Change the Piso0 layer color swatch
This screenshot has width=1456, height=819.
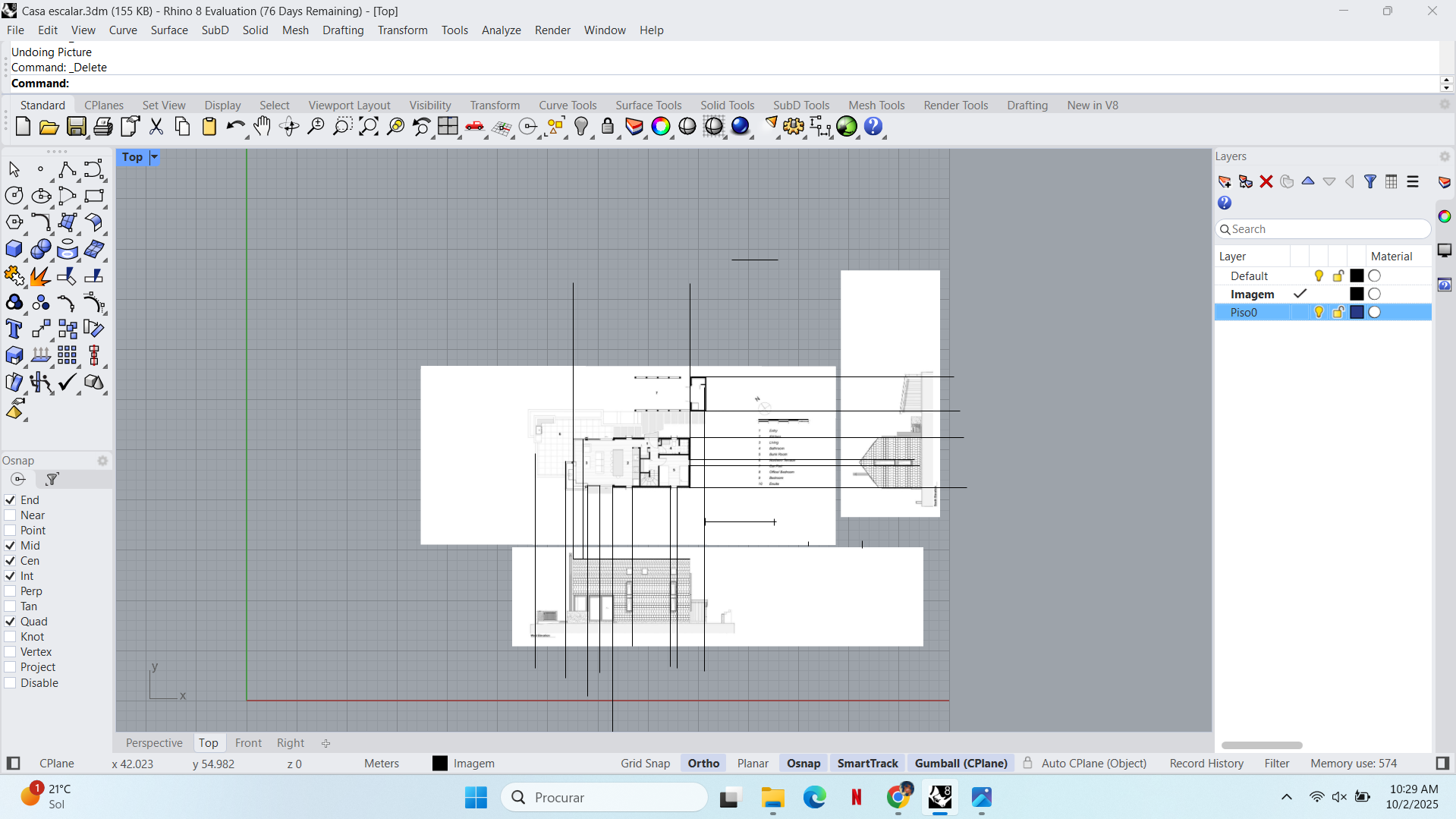point(1357,312)
